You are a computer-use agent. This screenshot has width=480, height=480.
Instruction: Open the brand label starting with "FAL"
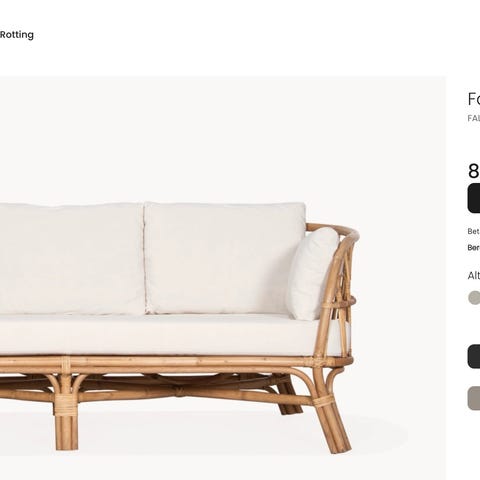(x=474, y=118)
